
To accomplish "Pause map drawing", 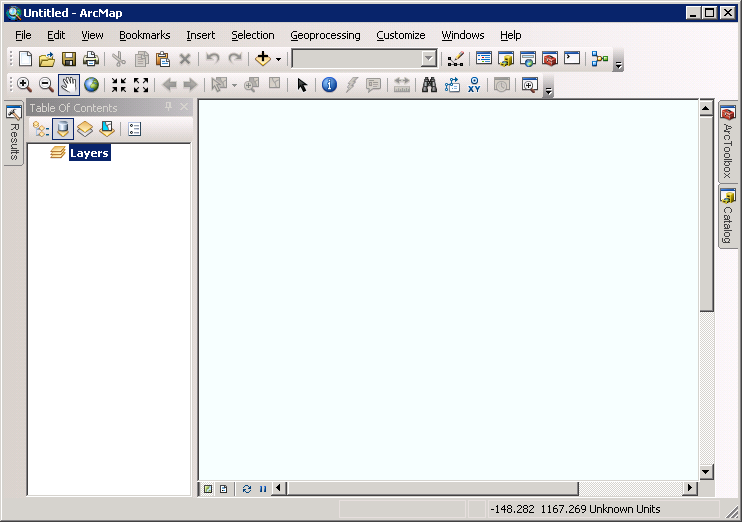I will coord(263,489).
